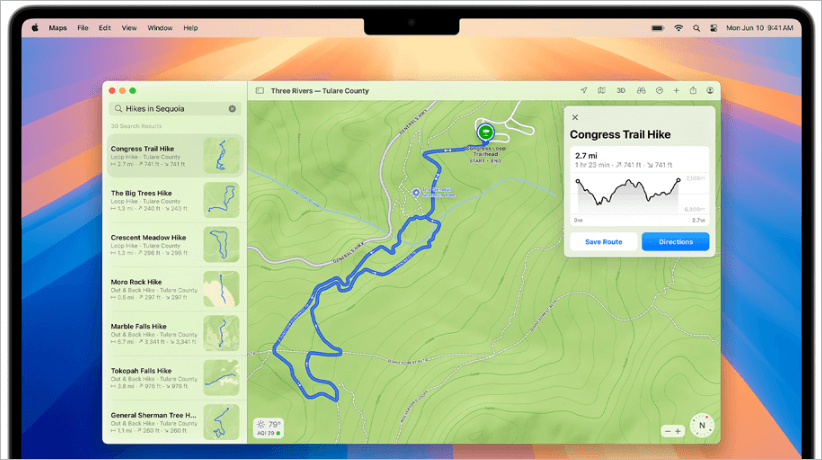822x460 pixels.
Task: Click 30 Search Results label
Action: click(x=136, y=126)
